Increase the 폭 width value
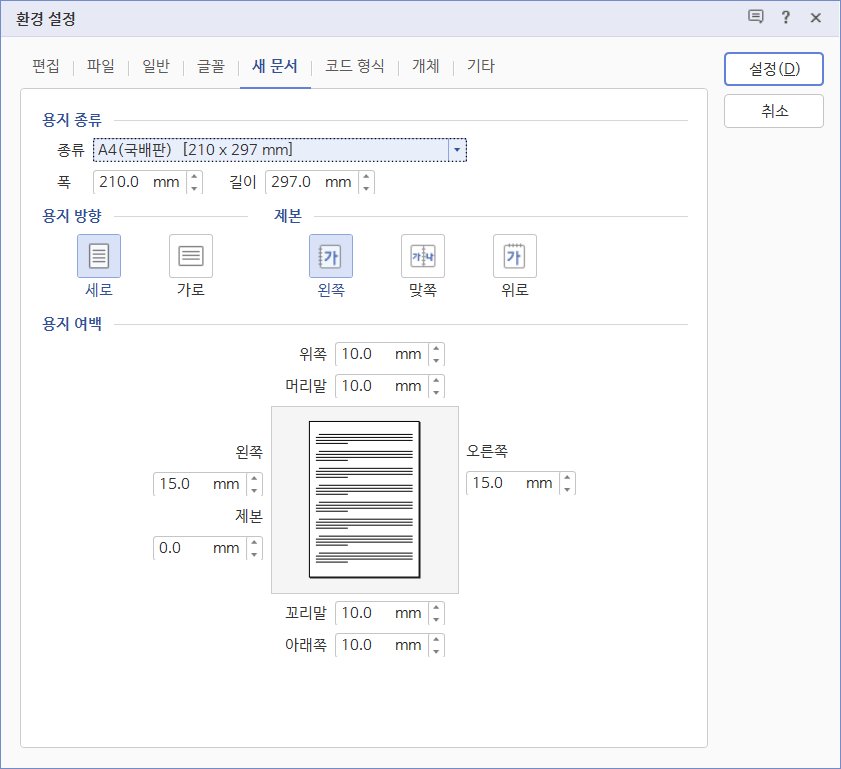The image size is (841, 769). (194, 176)
